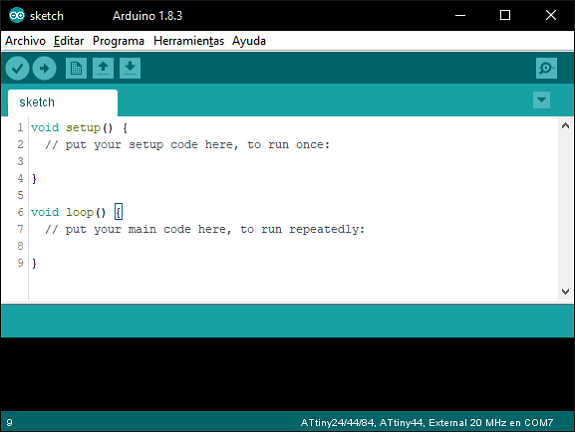Click the ATtiny44 board status text
Screen dimensions: 575x432
click(426, 423)
